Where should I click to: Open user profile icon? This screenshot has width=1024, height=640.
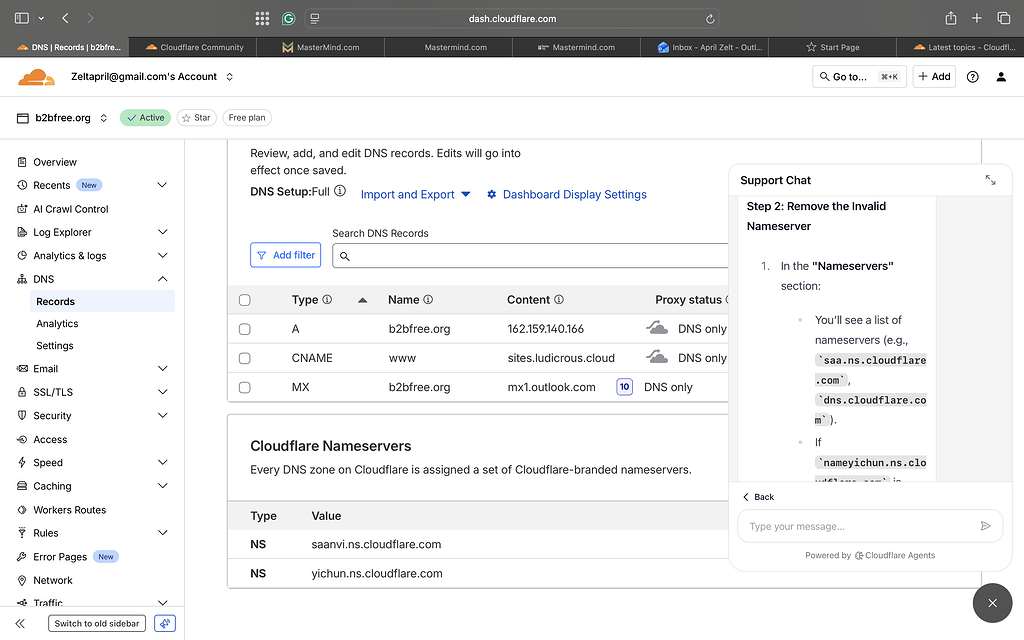(1000, 77)
